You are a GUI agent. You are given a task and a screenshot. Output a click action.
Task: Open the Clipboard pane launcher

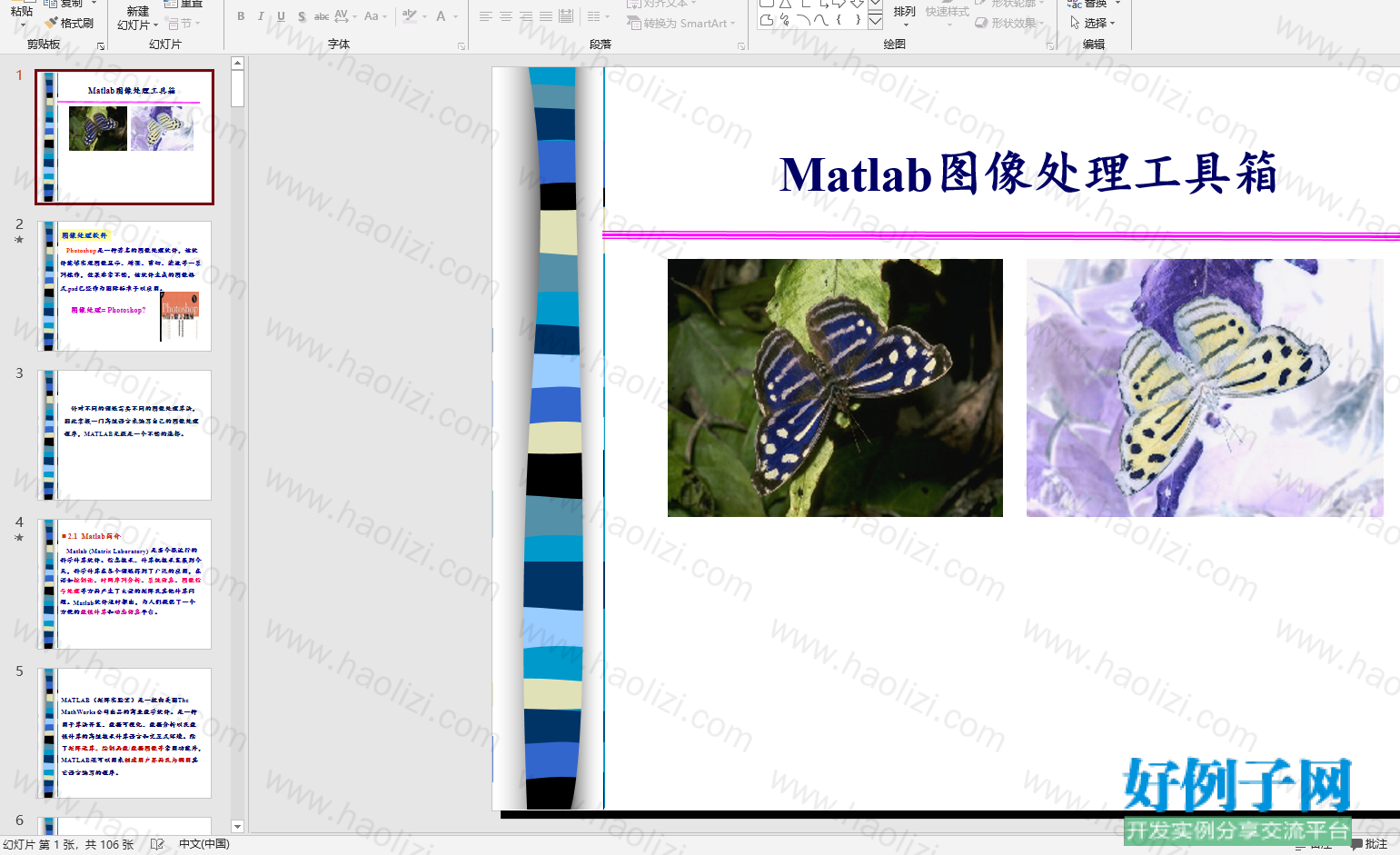point(101,45)
